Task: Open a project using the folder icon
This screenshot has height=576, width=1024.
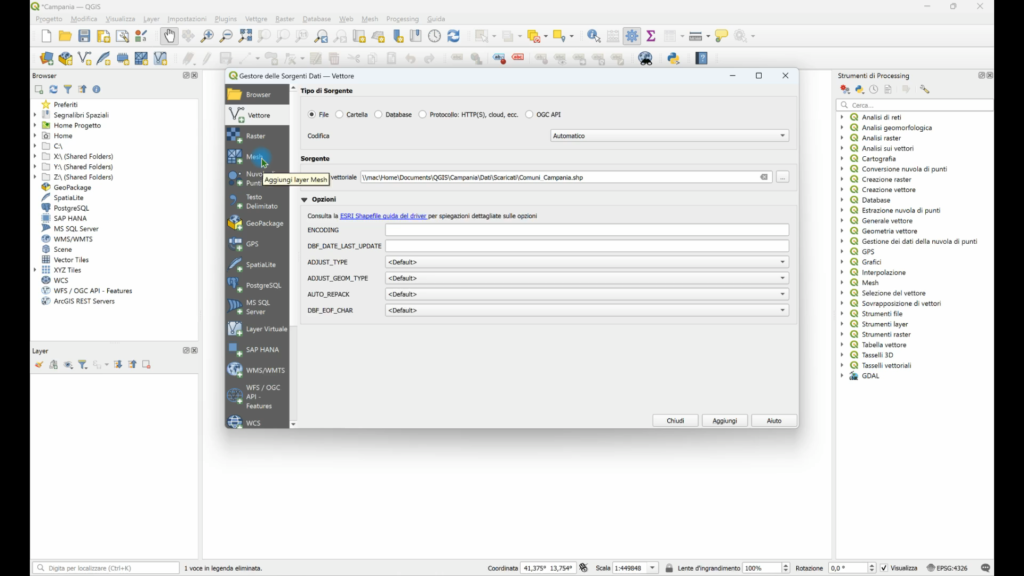Action: (65, 37)
